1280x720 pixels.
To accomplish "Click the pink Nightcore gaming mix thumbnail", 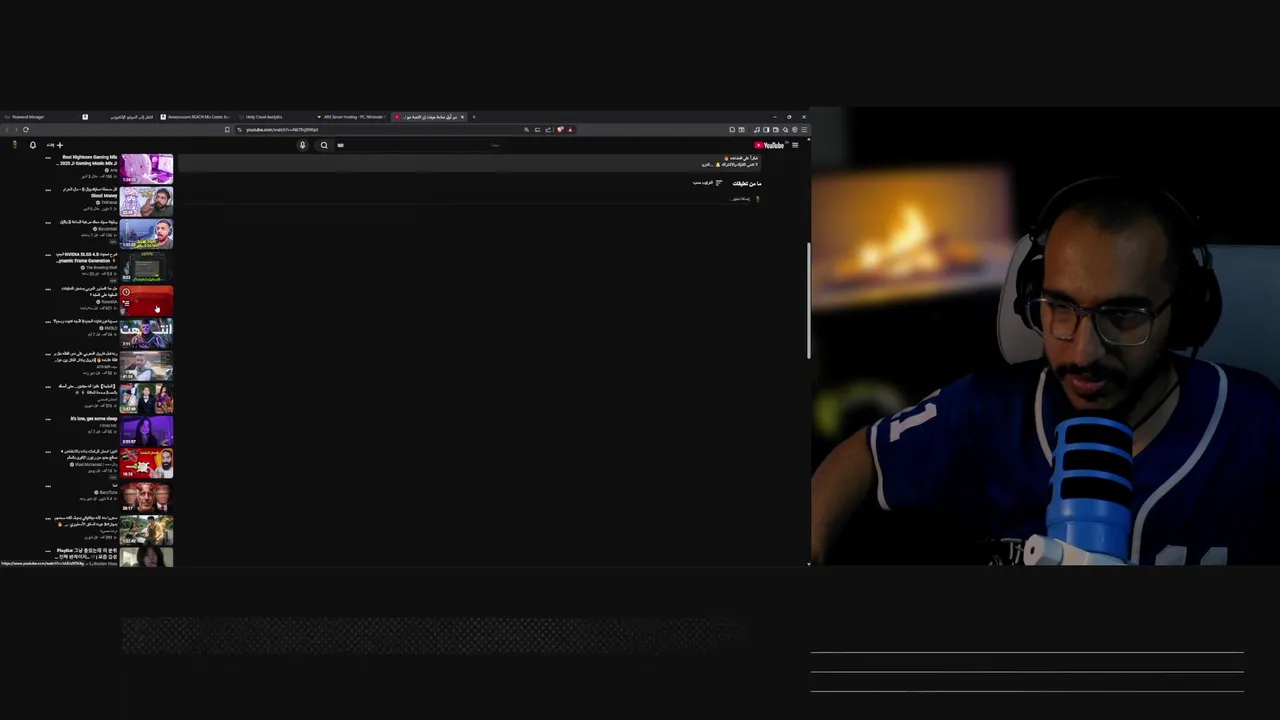I will 146,169.
